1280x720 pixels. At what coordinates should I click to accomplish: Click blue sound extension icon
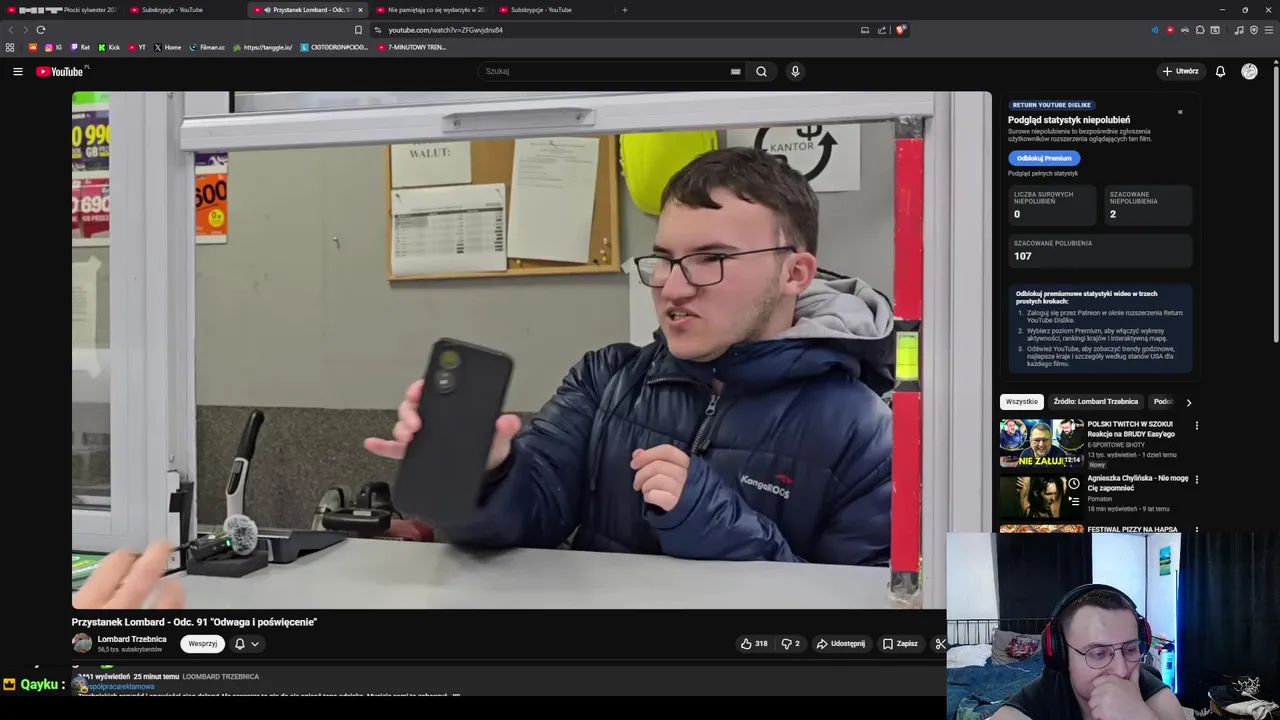pos(1155,30)
